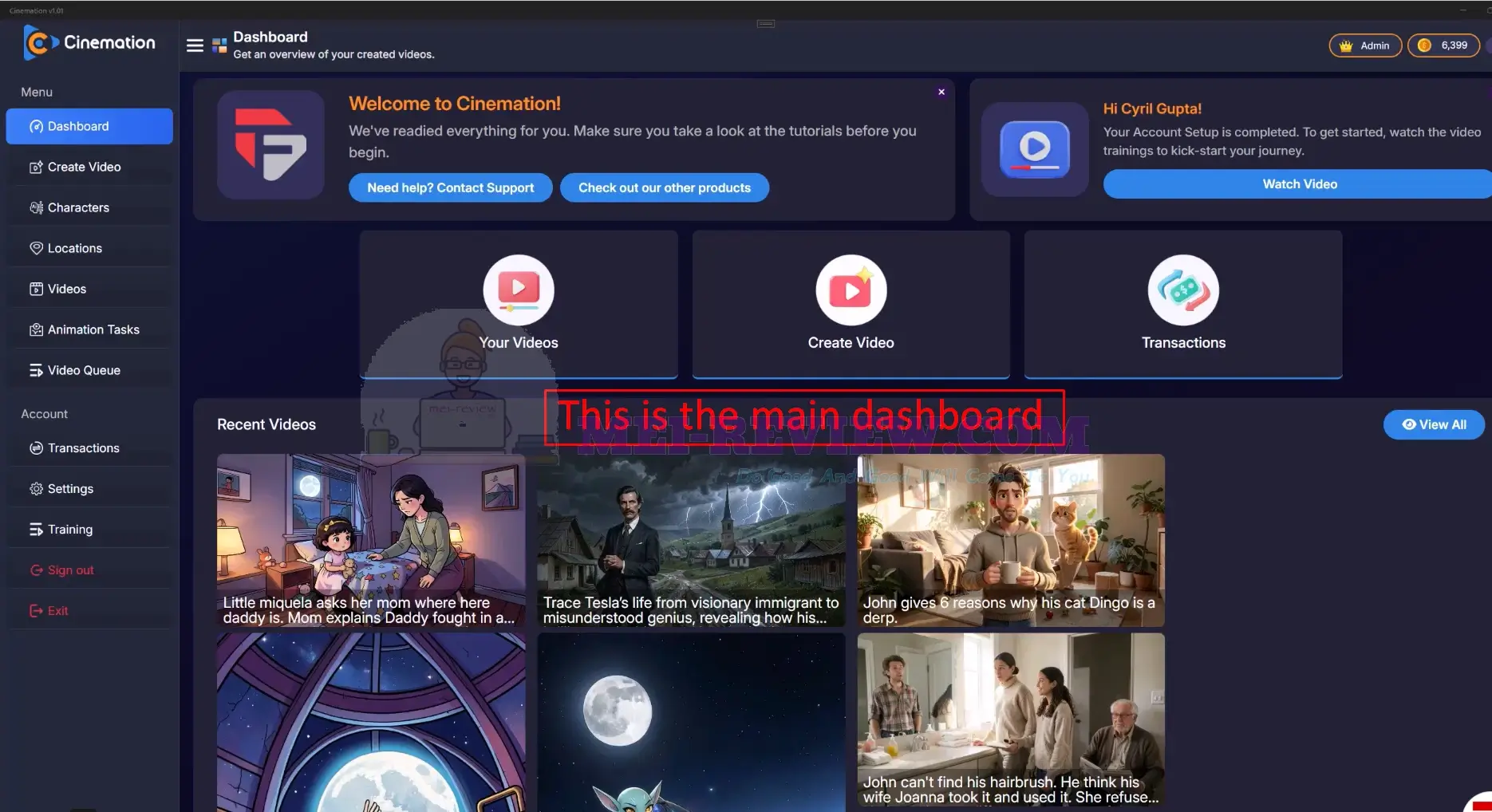The image size is (1492, 812).
Task: Click View All recent videos button
Action: [x=1434, y=424]
